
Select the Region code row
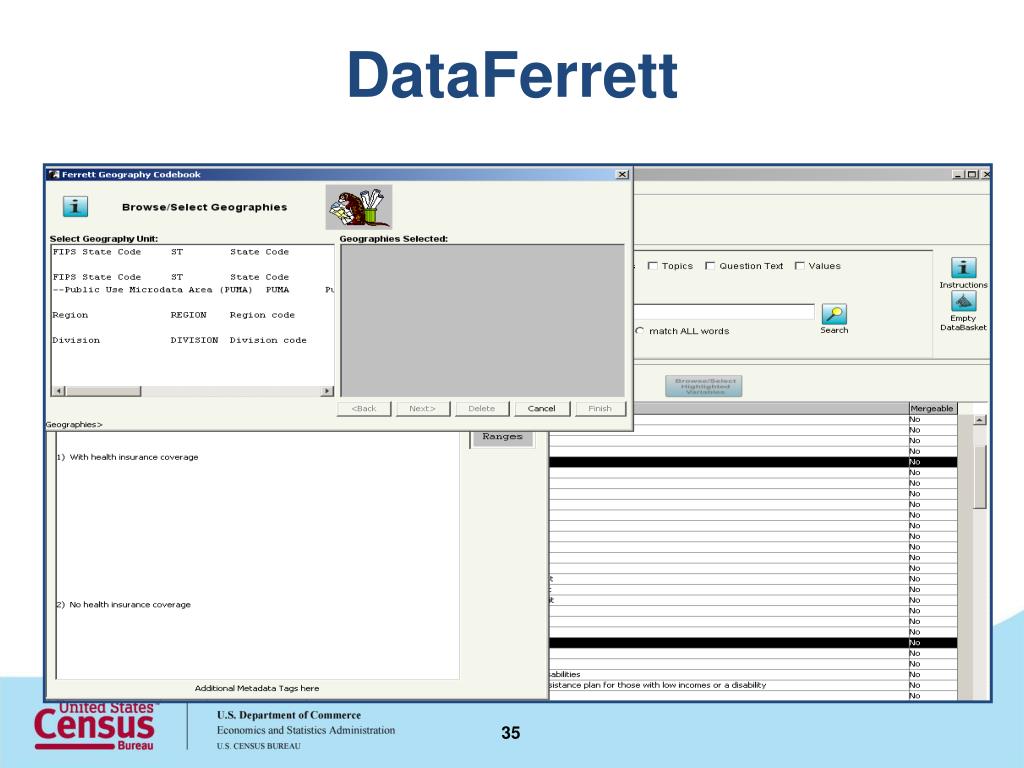coord(193,315)
